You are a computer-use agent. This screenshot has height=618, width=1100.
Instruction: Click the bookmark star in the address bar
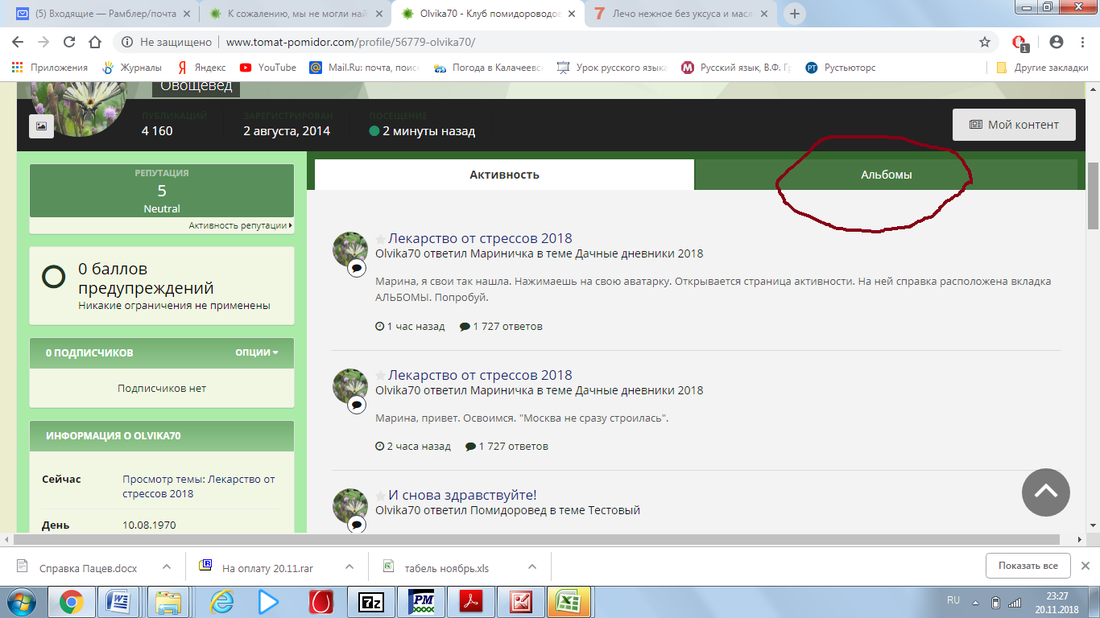coord(985,42)
